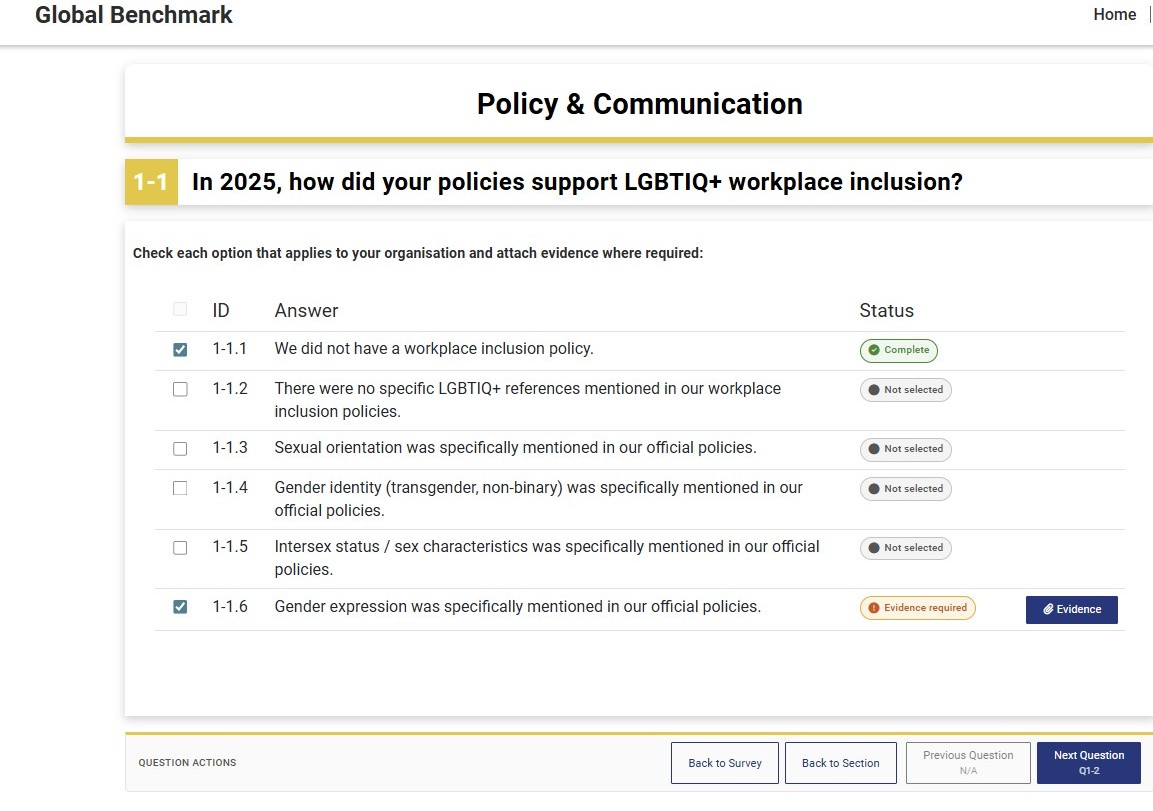Click the Global Benchmark site title
Viewport: 1153px width, 811px height.
(134, 15)
